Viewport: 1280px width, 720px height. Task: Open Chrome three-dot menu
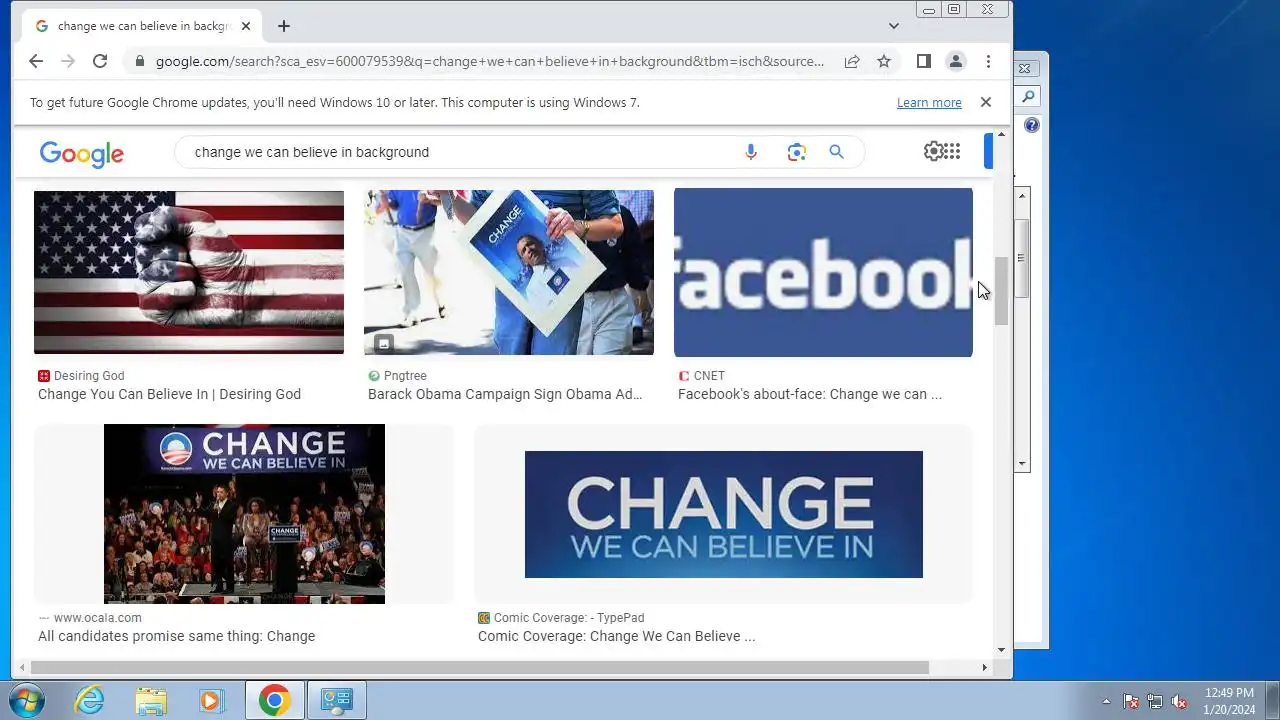pos(988,61)
